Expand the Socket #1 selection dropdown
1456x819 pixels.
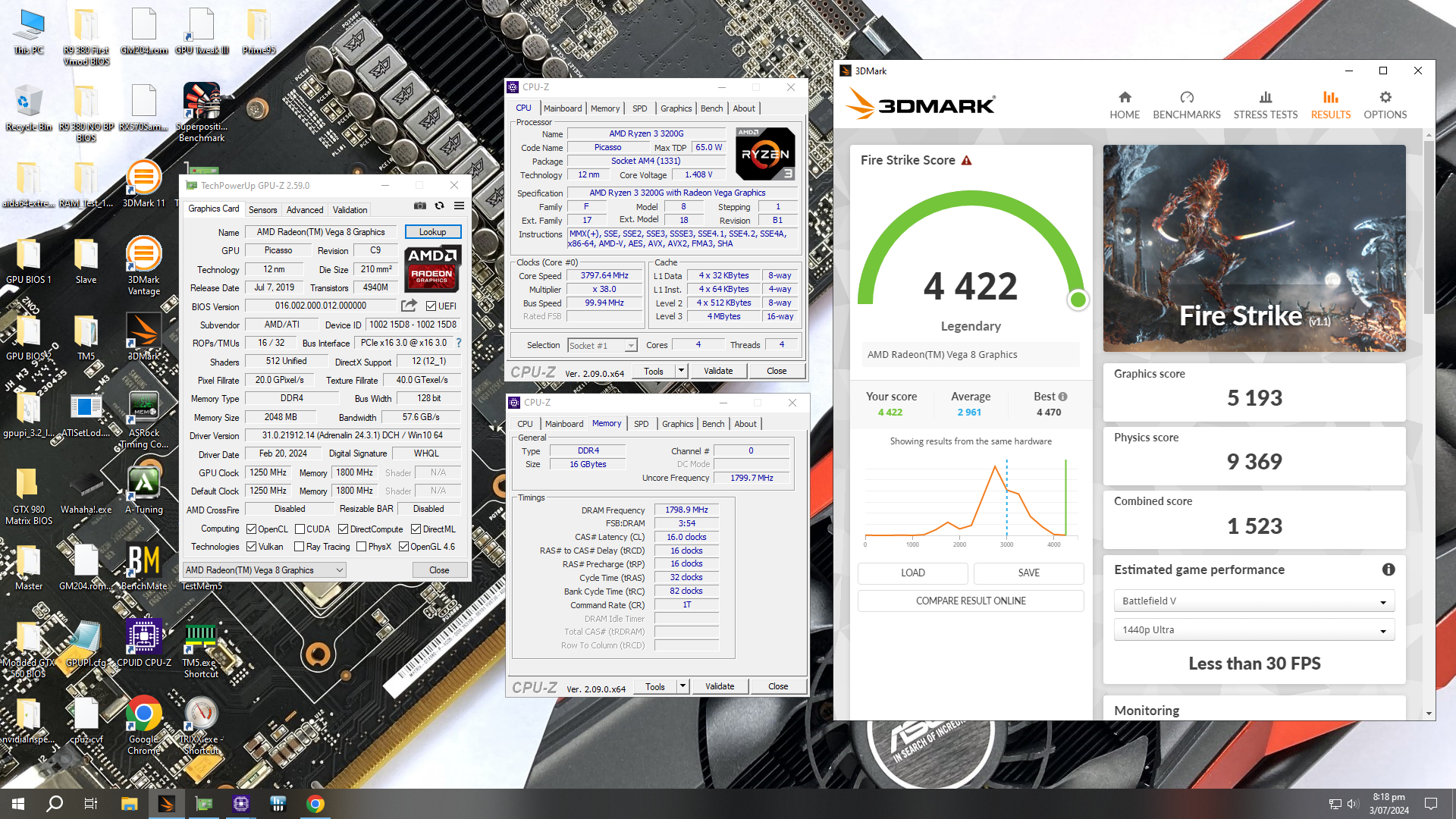click(x=630, y=346)
